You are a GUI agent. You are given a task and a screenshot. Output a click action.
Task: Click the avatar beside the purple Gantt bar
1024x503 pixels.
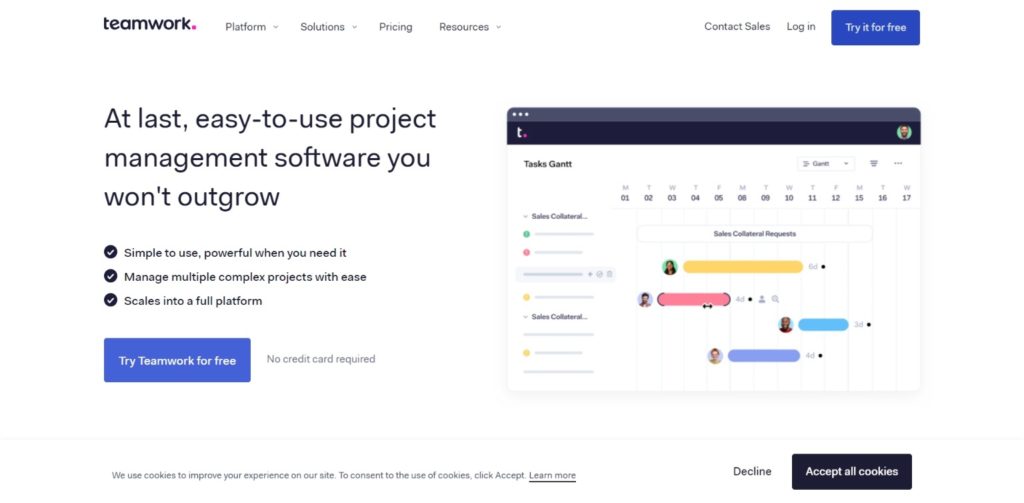pyautogui.click(x=715, y=356)
